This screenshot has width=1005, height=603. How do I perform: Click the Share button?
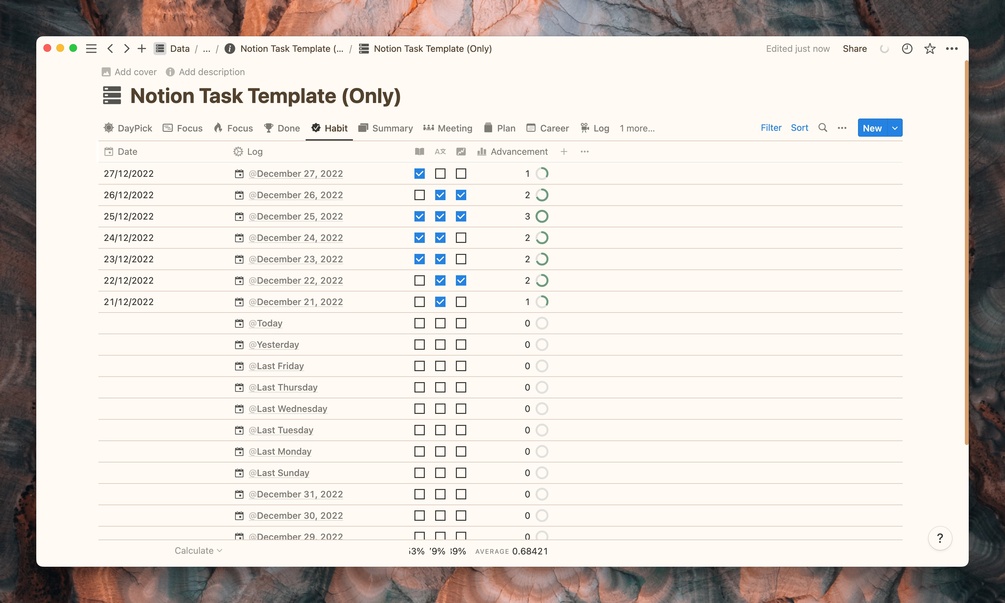click(x=854, y=49)
